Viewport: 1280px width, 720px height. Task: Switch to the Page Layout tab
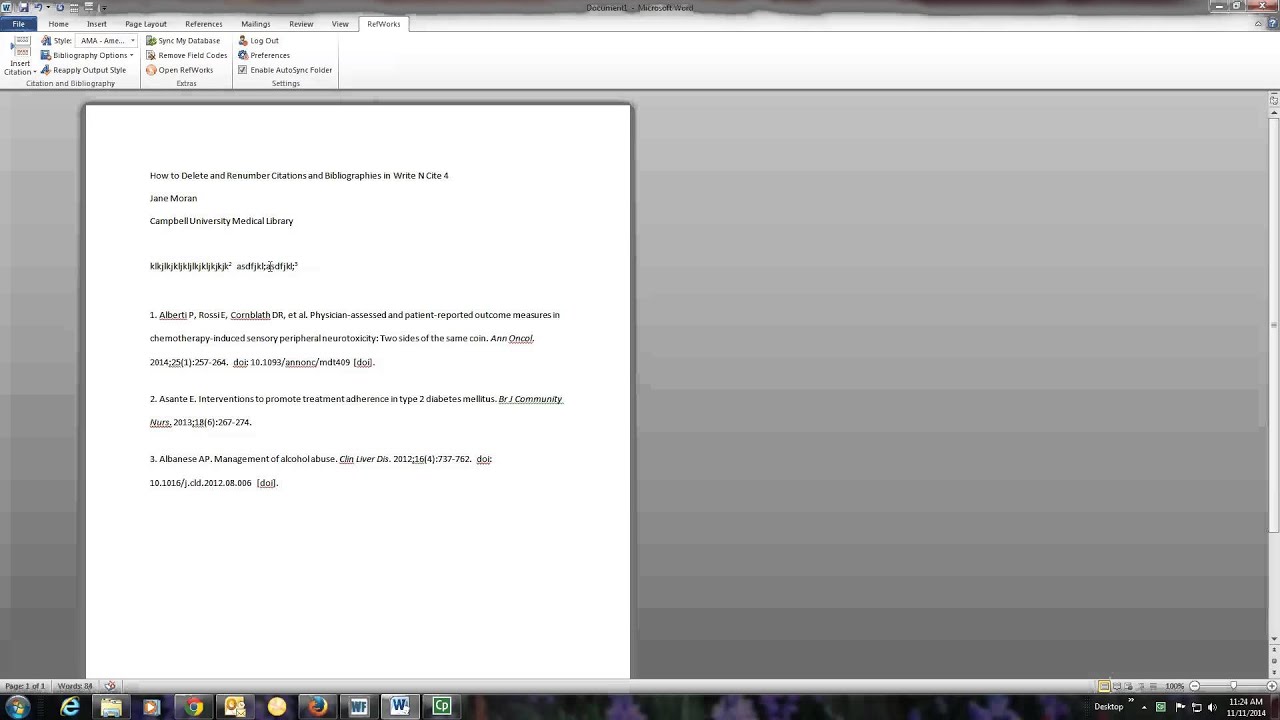click(146, 24)
